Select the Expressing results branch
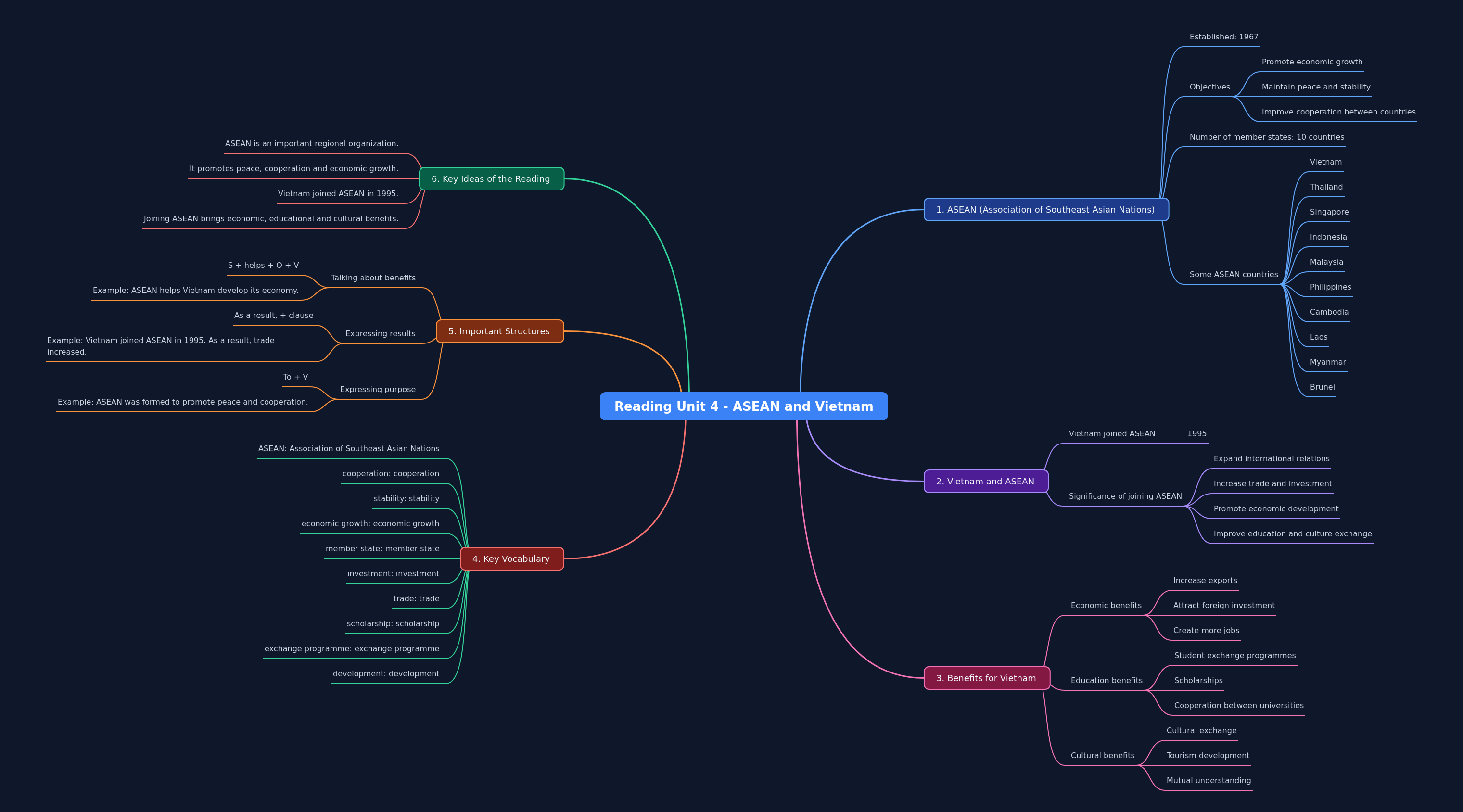 pos(380,333)
